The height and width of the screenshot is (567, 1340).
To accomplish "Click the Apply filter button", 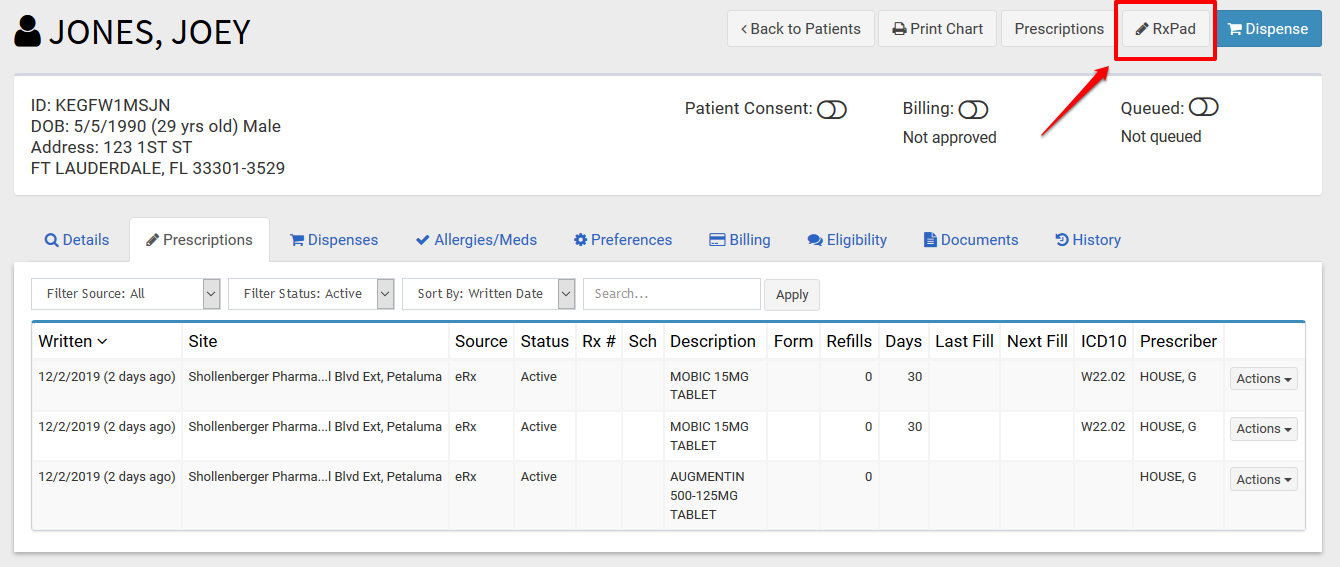I will tap(791, 295).
